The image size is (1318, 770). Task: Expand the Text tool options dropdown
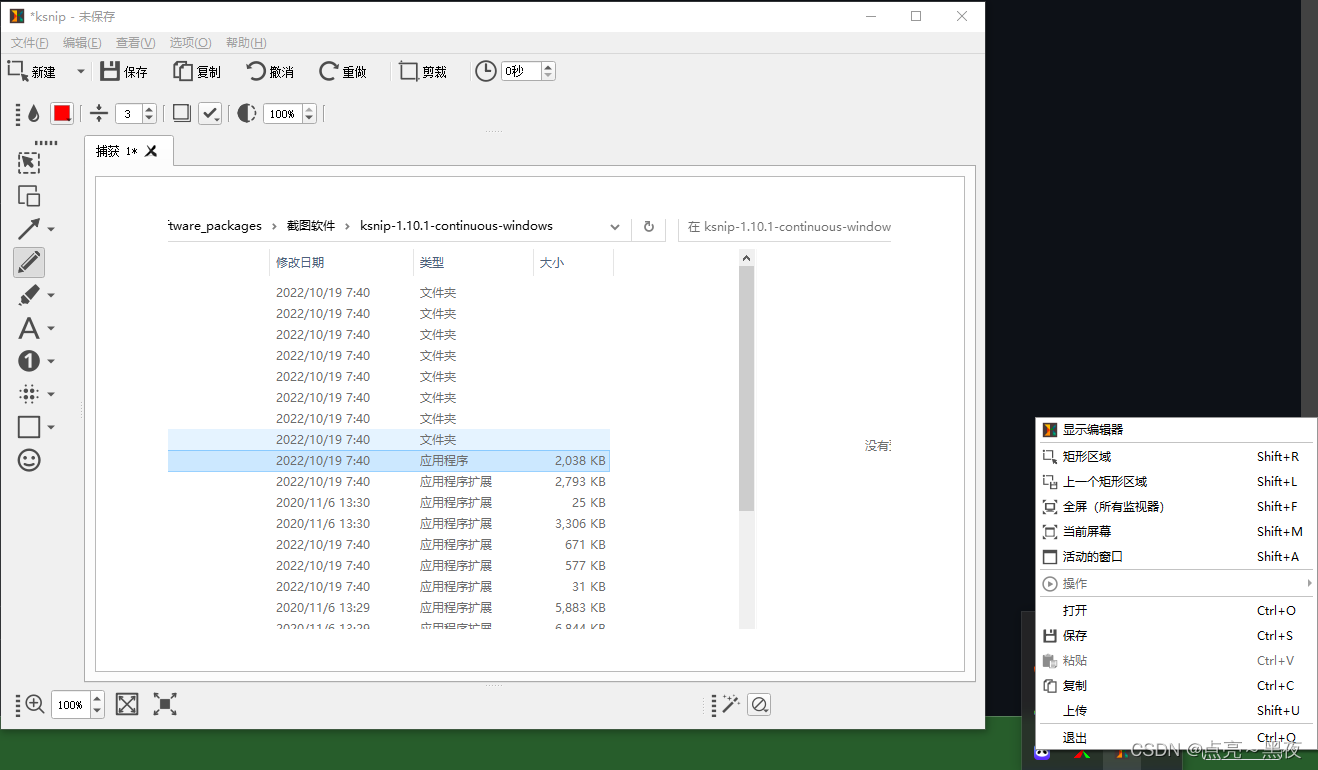pyautogui.click(x=51, y=328)
